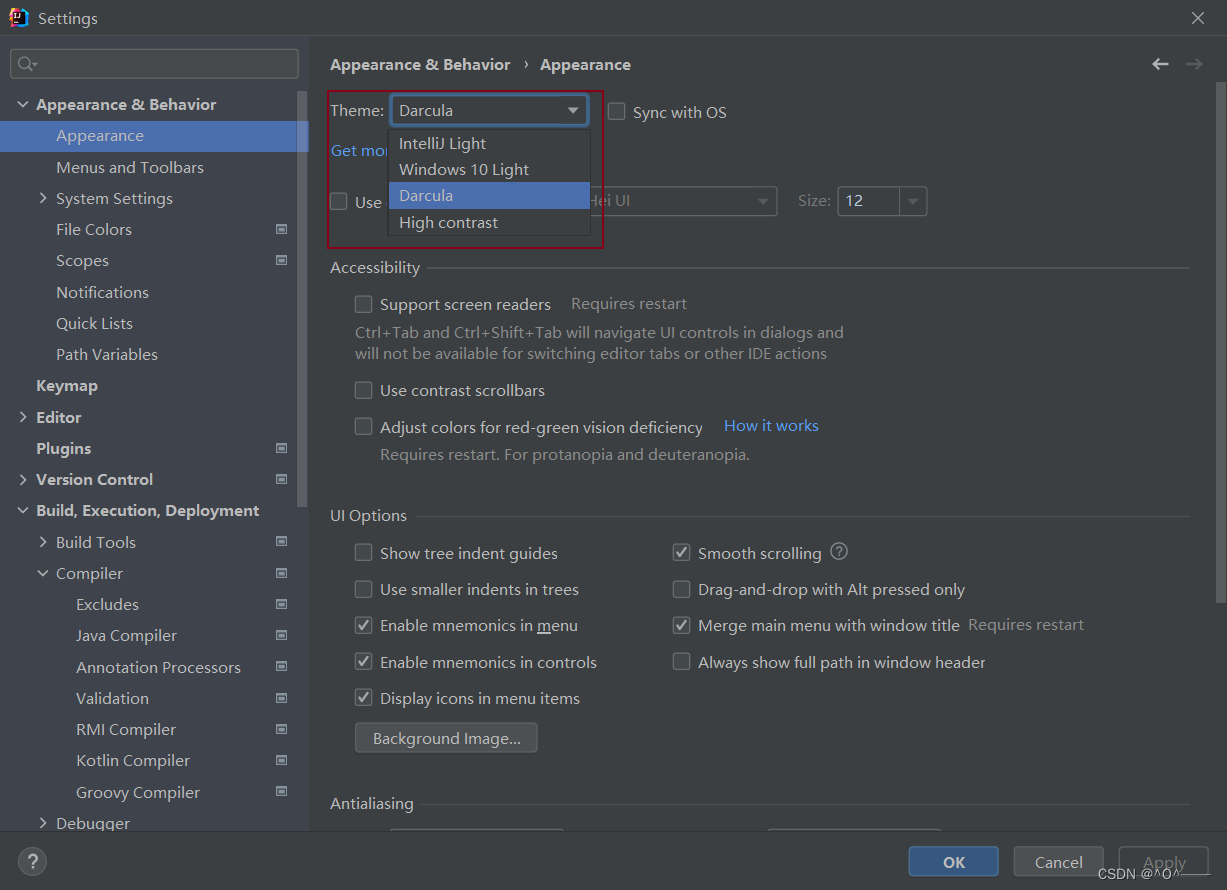Image resolution: width=1227 pixels, height=890 pixels.
Task: Click project-level icon beside Scopes
Action: pos(281,260)
